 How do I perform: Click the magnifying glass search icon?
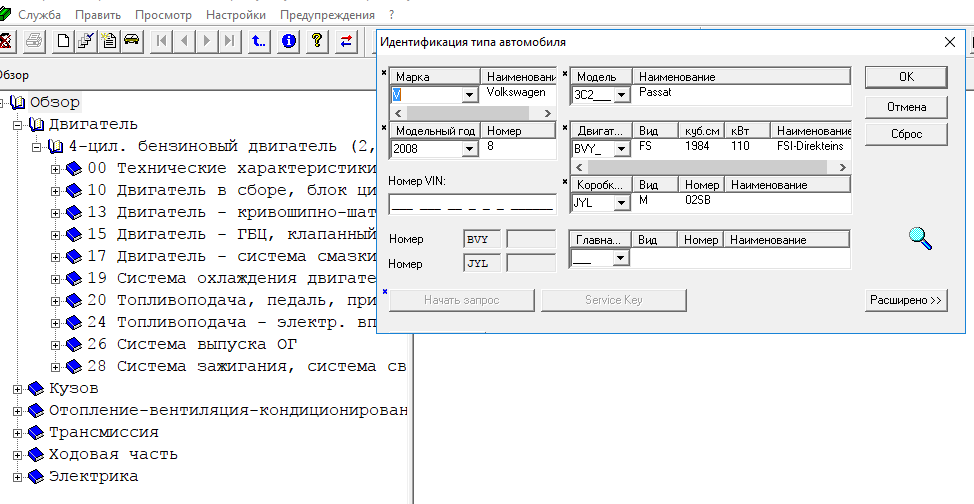pyautogui.click(x=920, y=238)
